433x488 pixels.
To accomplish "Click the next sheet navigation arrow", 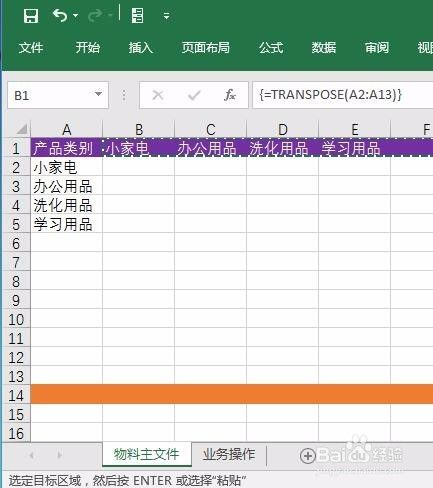I will (x=60, y=455).
